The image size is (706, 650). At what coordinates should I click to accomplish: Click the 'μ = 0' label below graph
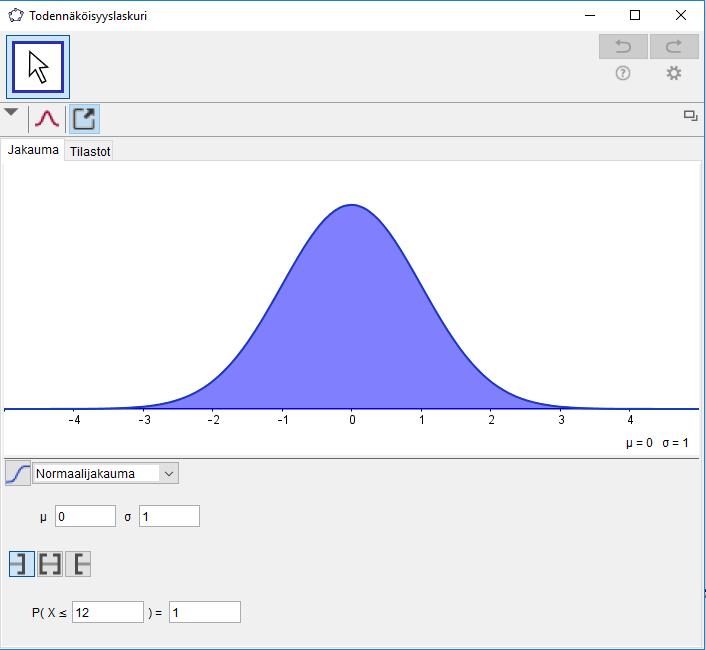[x=639, y=443]
